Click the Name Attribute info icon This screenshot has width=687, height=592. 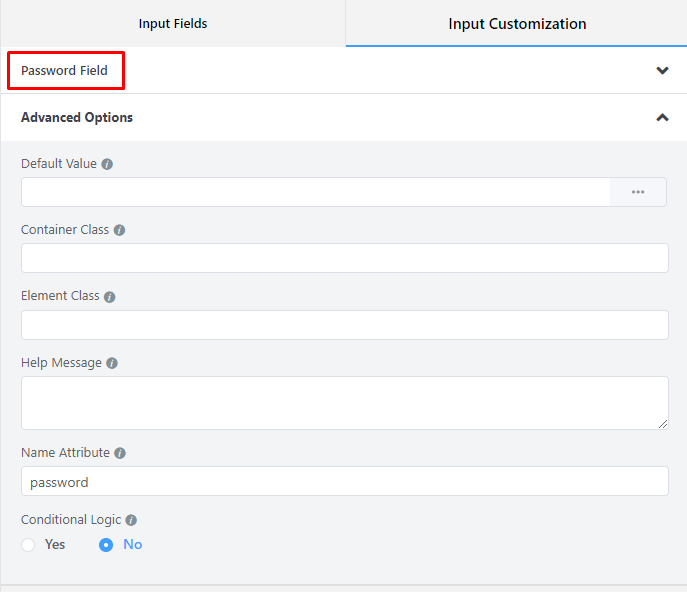120,453
